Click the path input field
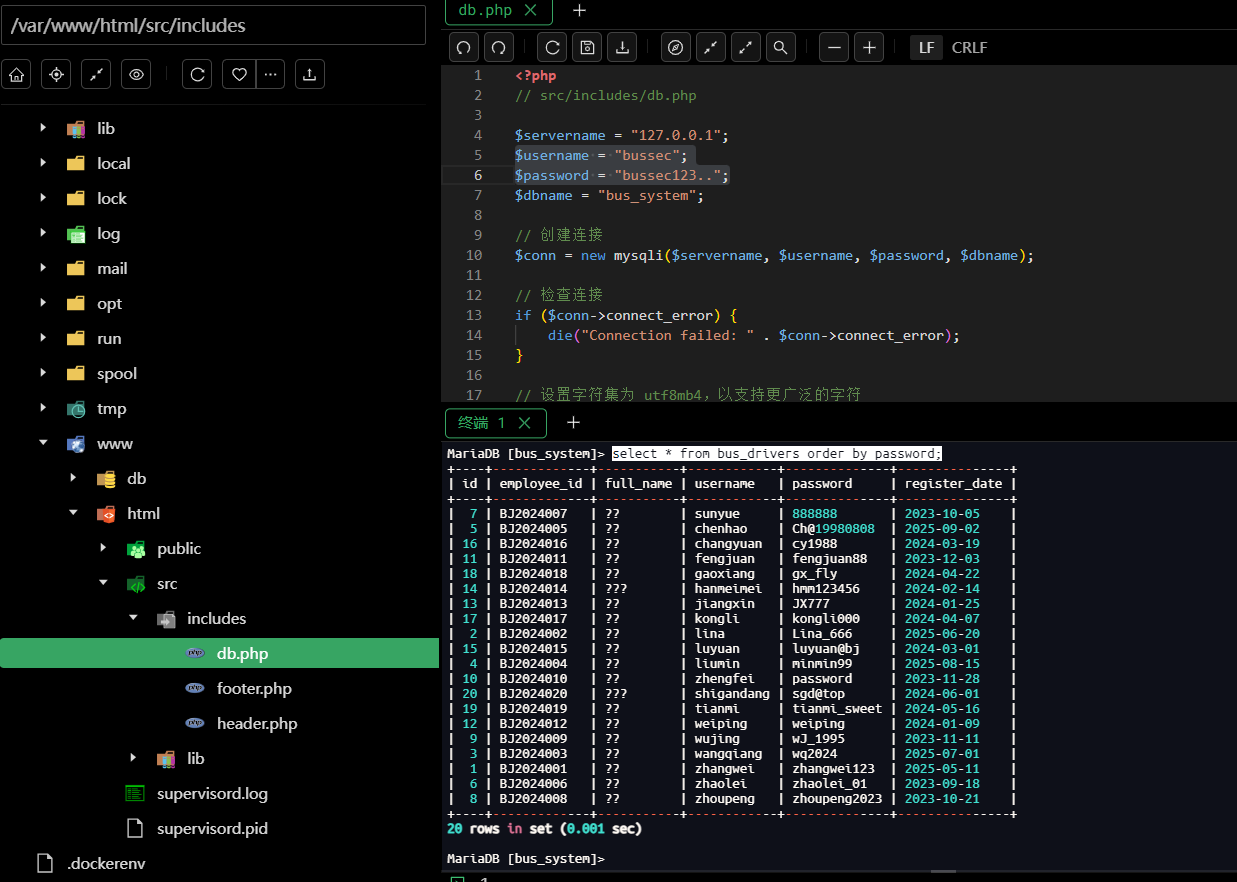This screenshot has height=882, width=1237. (x=213, y=25)
